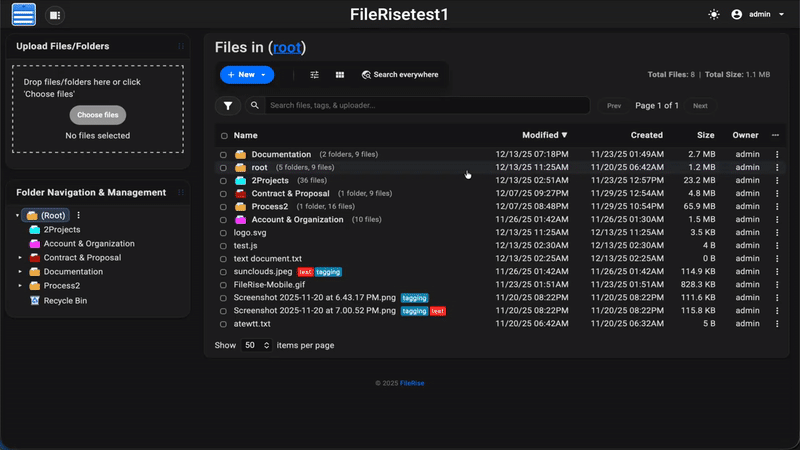Switch theme with the sun icon
Screen dimensions: 800x450
tap(714, 14)
